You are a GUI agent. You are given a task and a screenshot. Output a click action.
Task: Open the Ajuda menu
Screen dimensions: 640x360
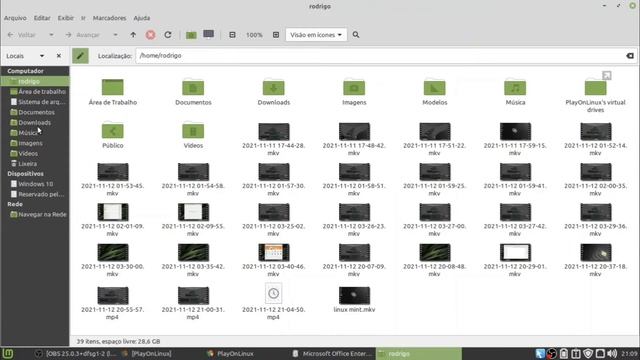coord(142,18)
